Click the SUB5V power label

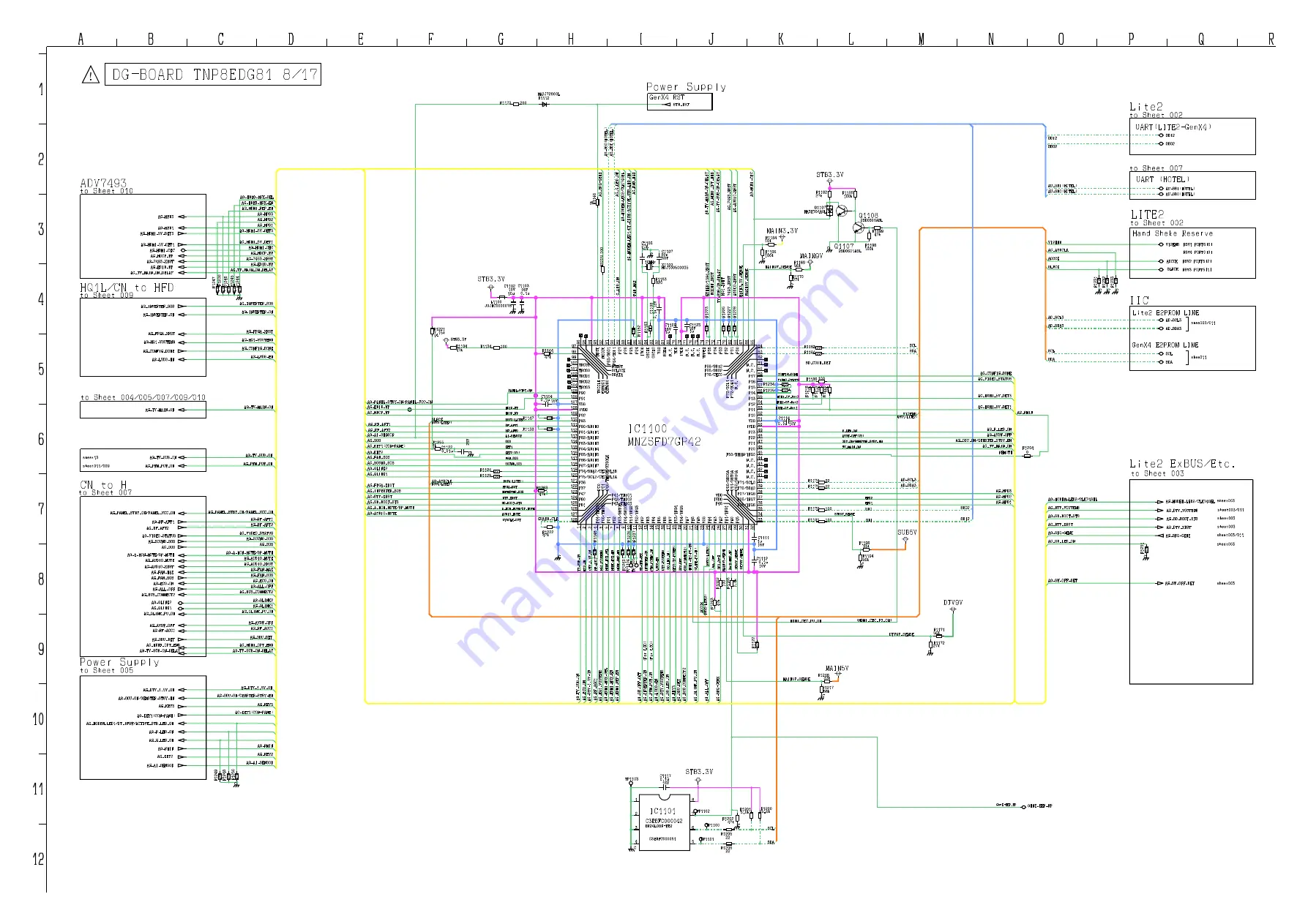907,533
